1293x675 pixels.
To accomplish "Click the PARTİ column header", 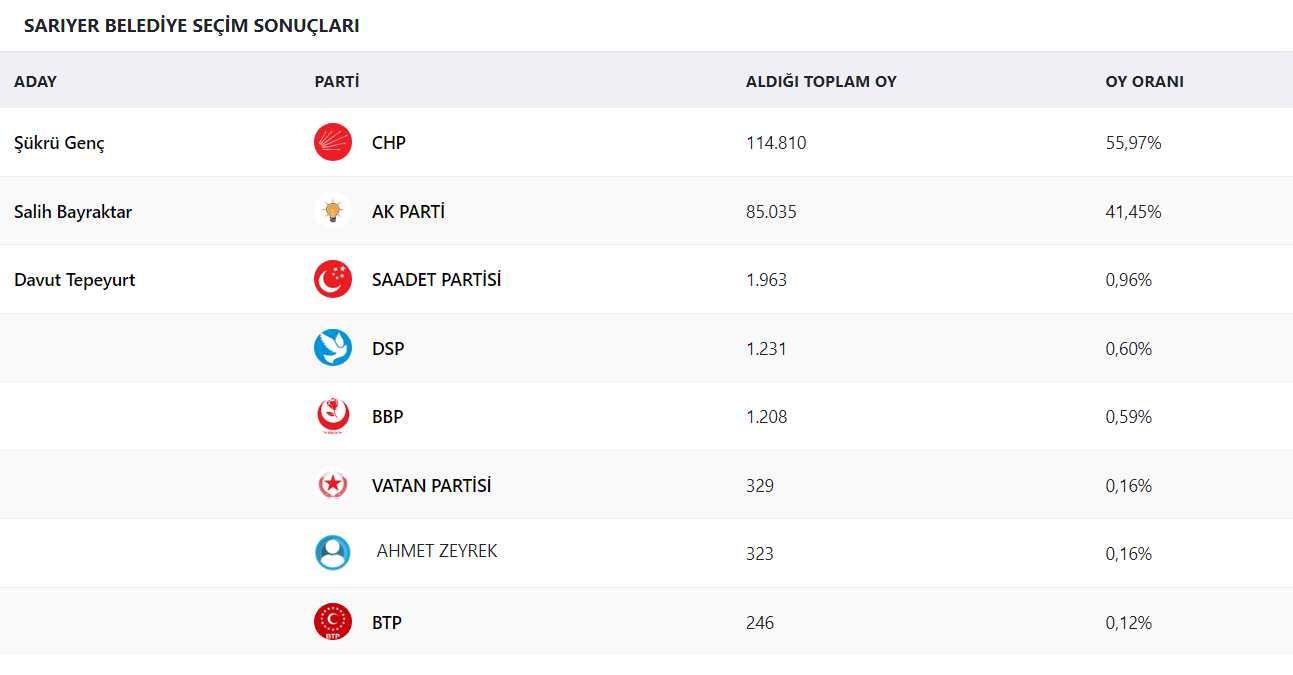I will click(337, 81).
